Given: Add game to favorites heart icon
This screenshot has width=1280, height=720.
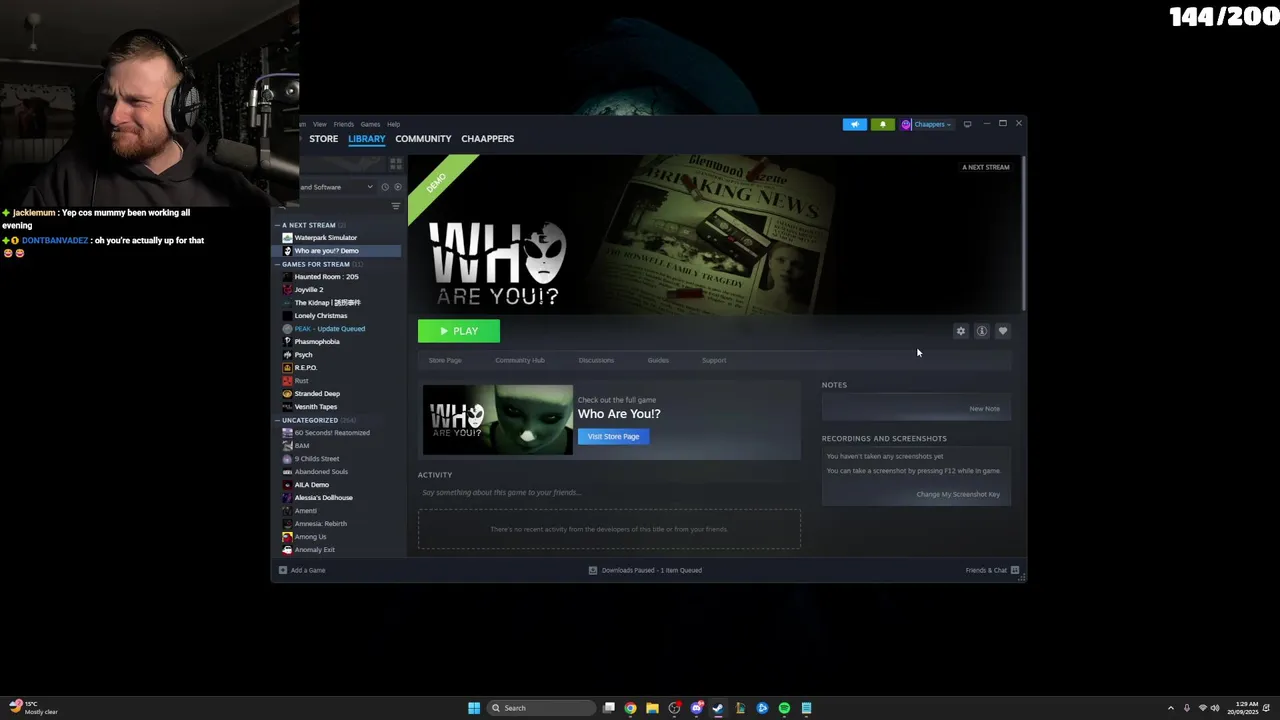Looking at the screenshot, I should click(1003, 331).
